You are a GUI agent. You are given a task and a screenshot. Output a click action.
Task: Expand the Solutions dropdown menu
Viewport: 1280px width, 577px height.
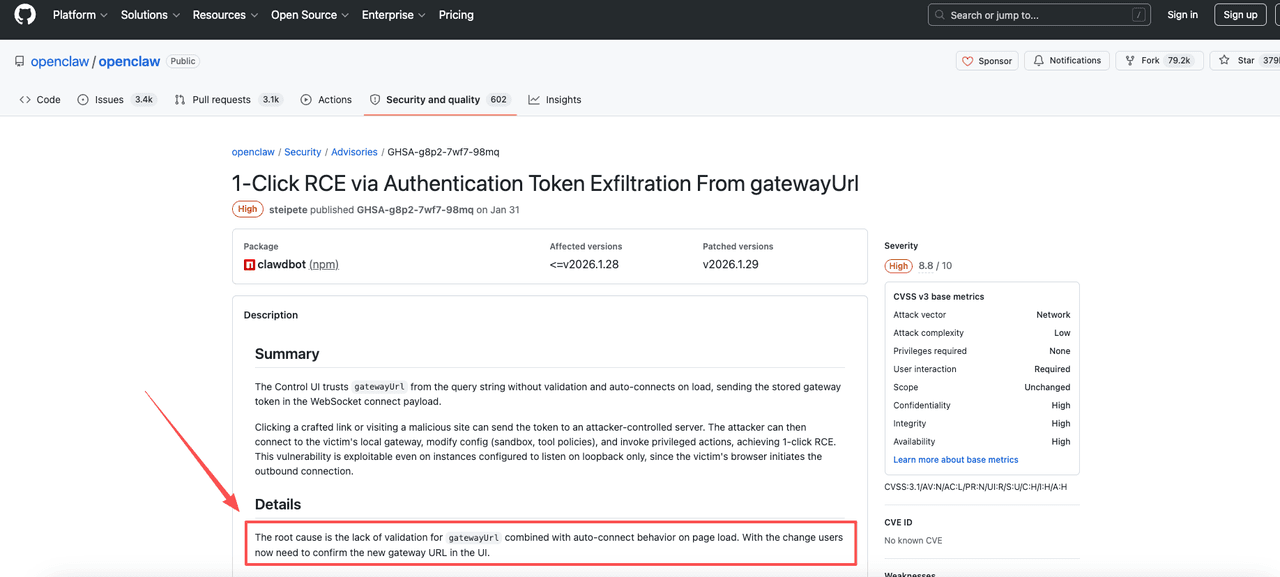pos(151,15)
